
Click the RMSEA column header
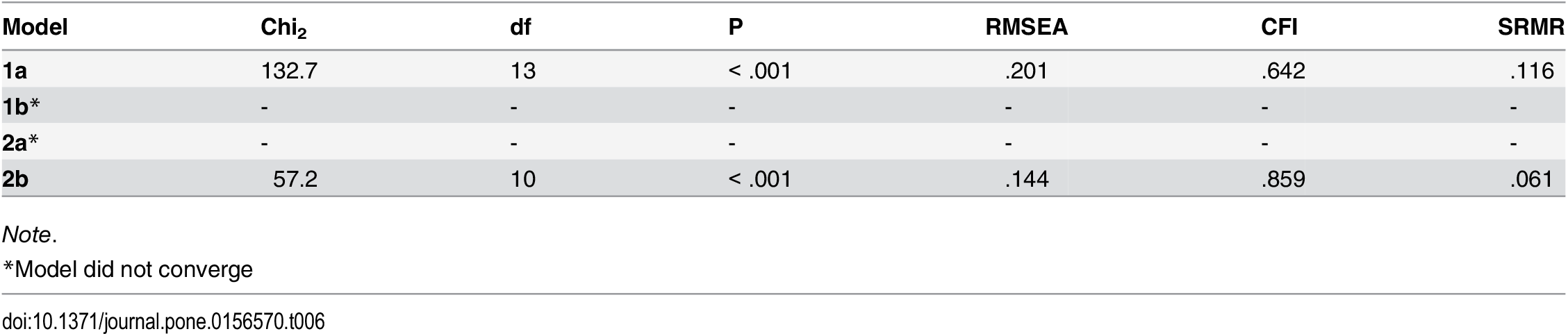(1026, 27)
